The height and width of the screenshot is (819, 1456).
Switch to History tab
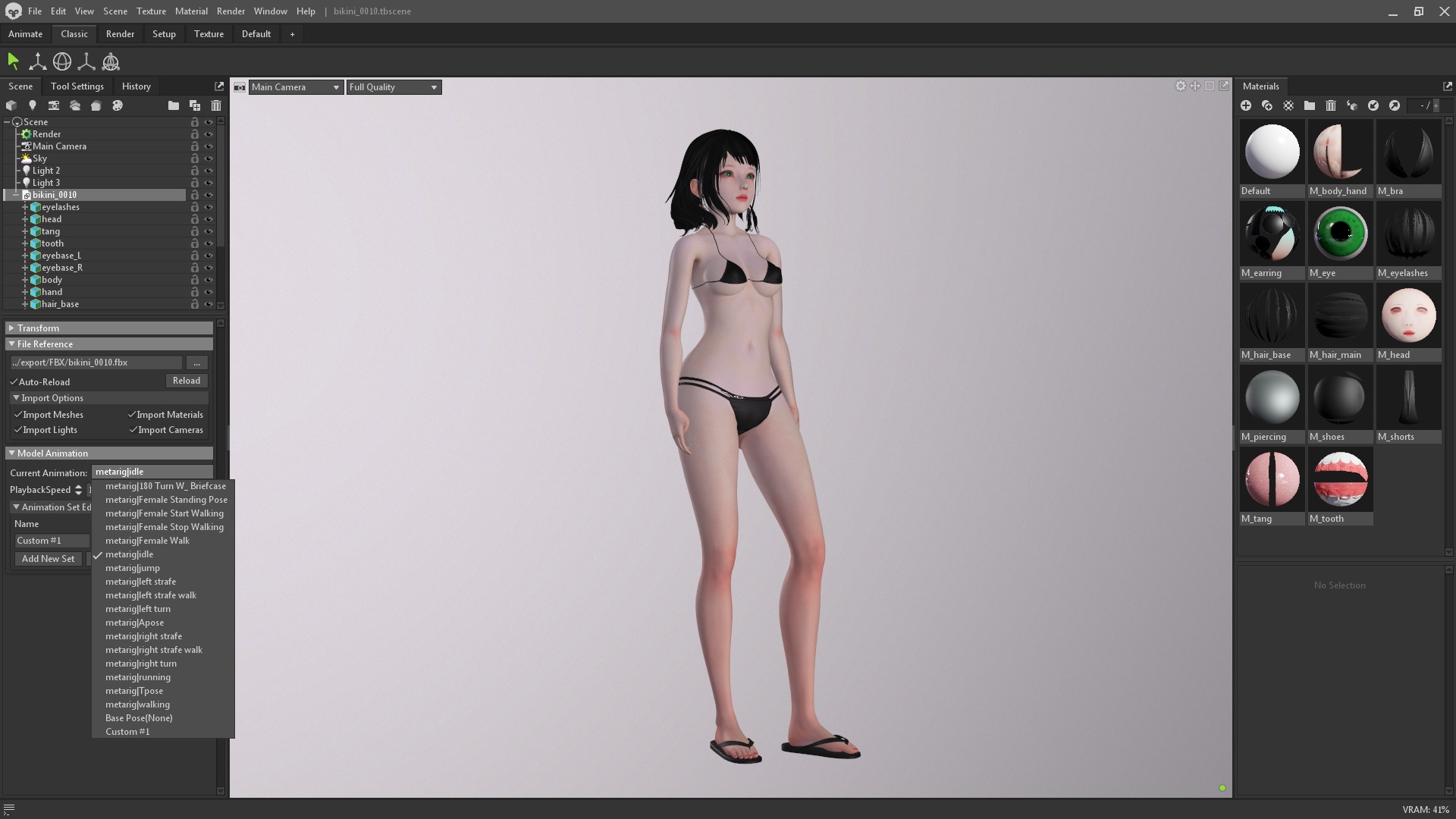(136, 86)
